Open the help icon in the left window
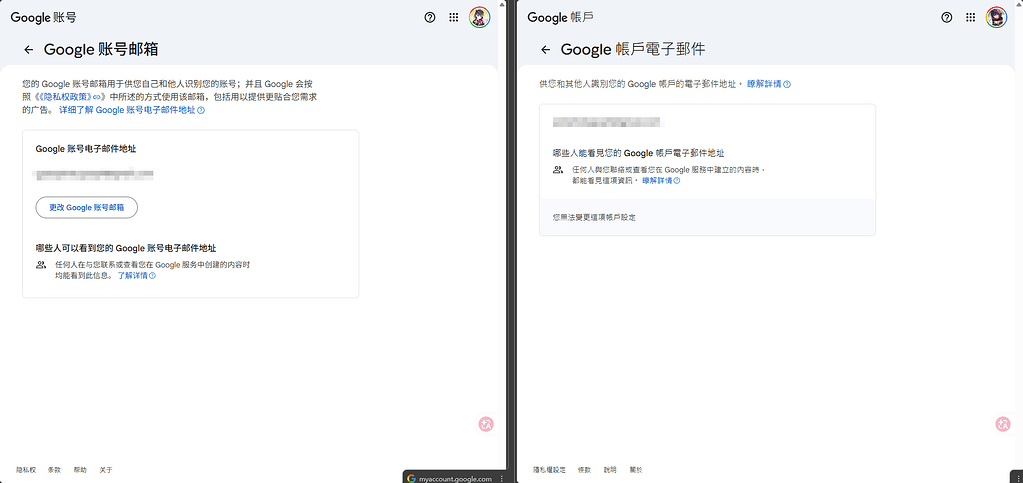The image size is (1023, 483). 429,18
